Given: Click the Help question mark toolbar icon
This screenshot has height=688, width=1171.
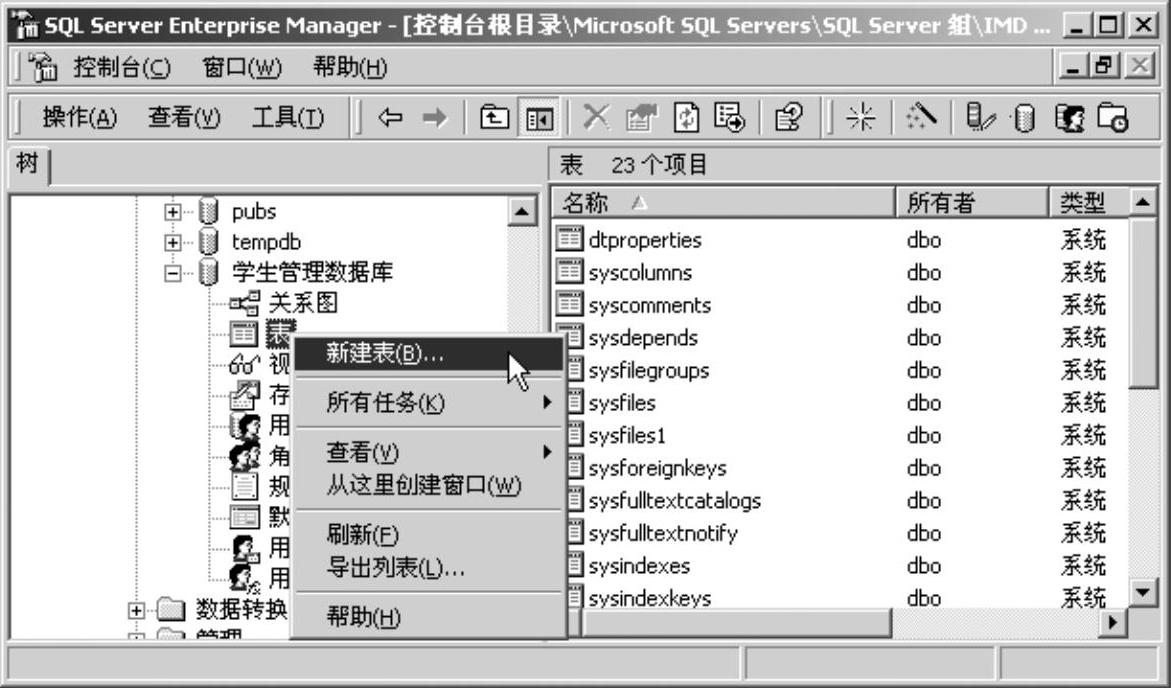Looking at the screenshot, I should tap(789, 117).
